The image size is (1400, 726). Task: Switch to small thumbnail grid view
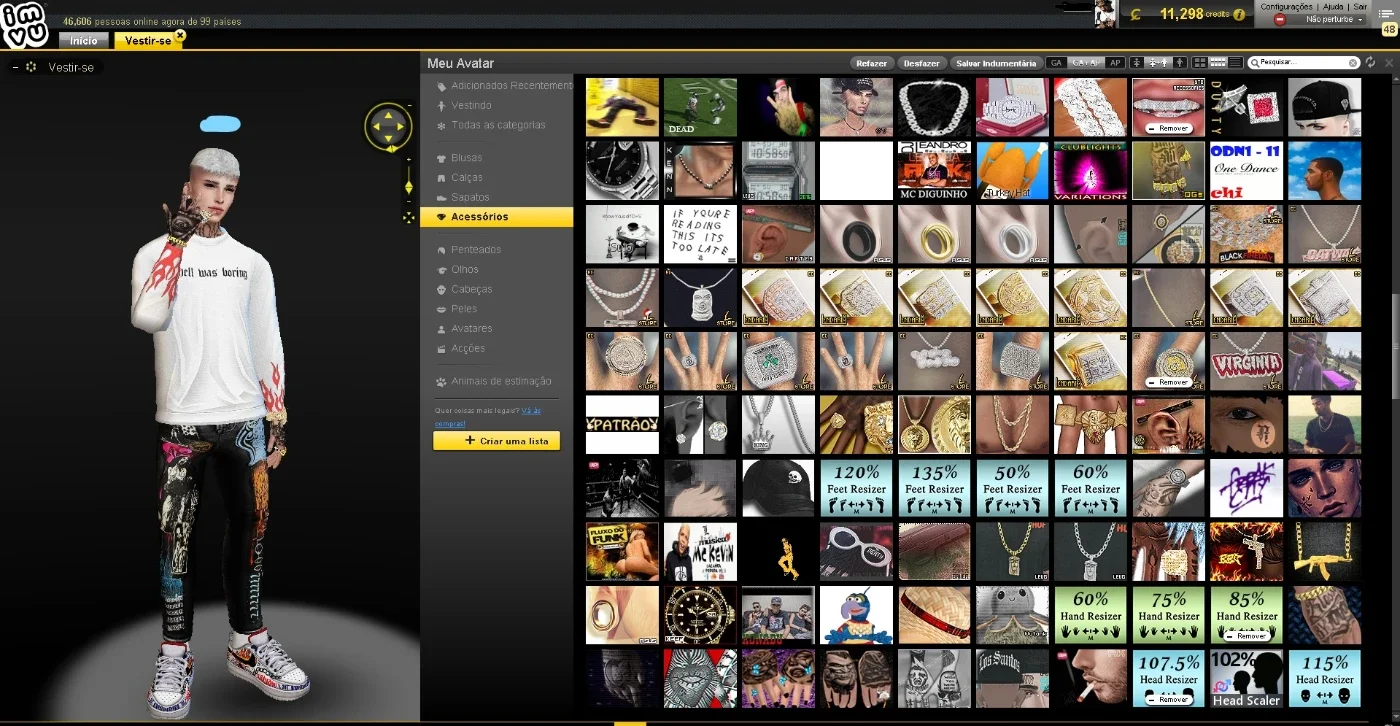click(x=1218, y=63)
